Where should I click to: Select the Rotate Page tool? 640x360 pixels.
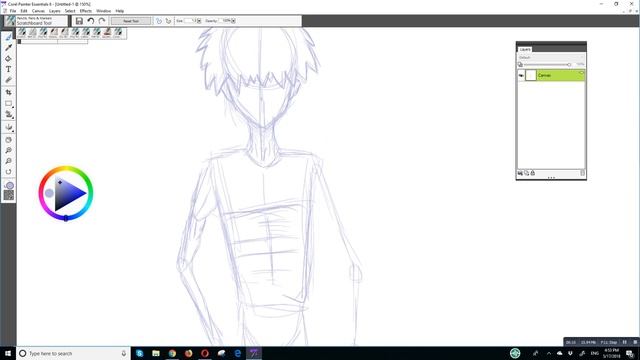tap(9, 172)
